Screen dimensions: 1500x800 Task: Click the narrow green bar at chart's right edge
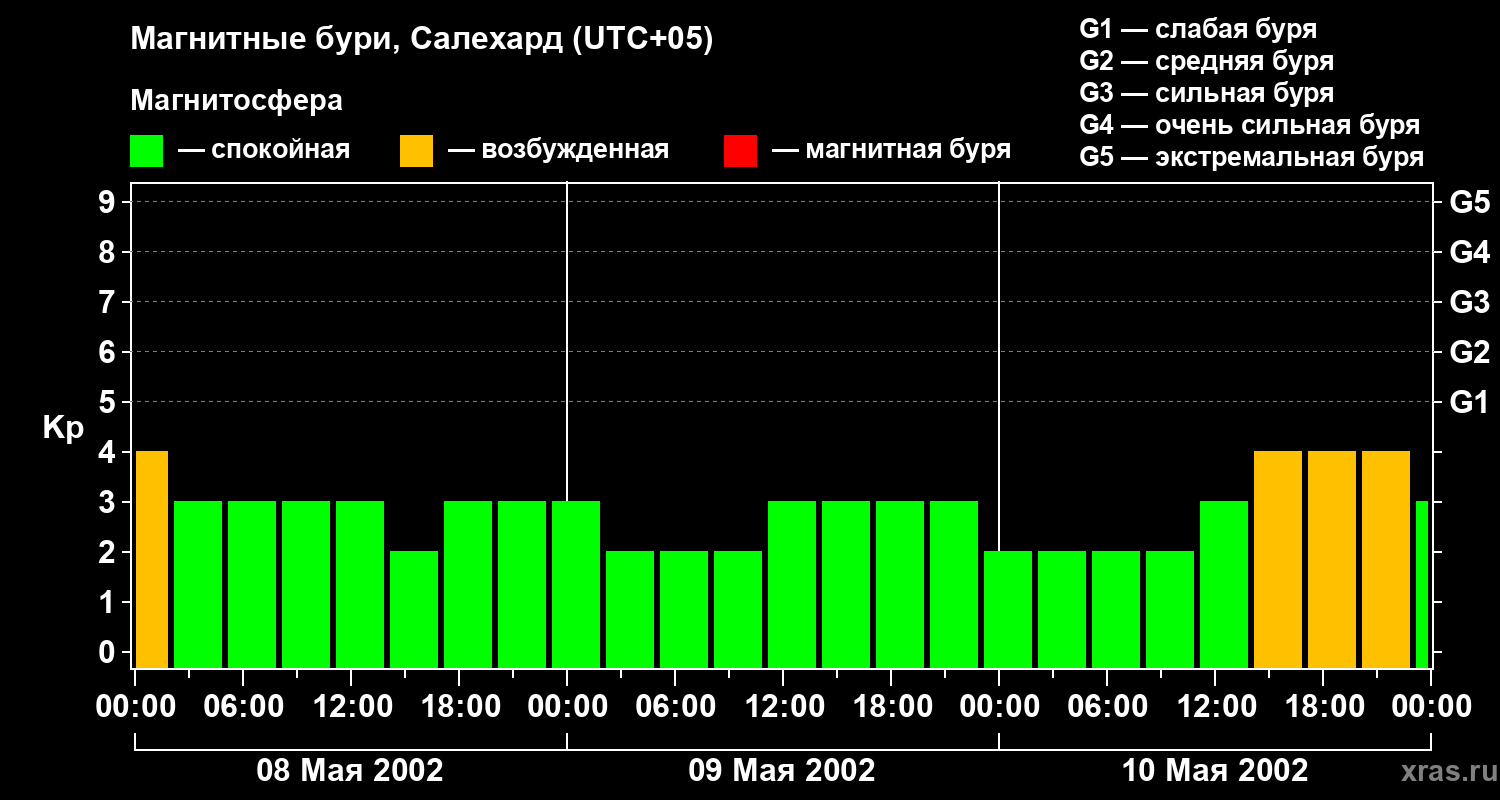tap(1422, 585)
